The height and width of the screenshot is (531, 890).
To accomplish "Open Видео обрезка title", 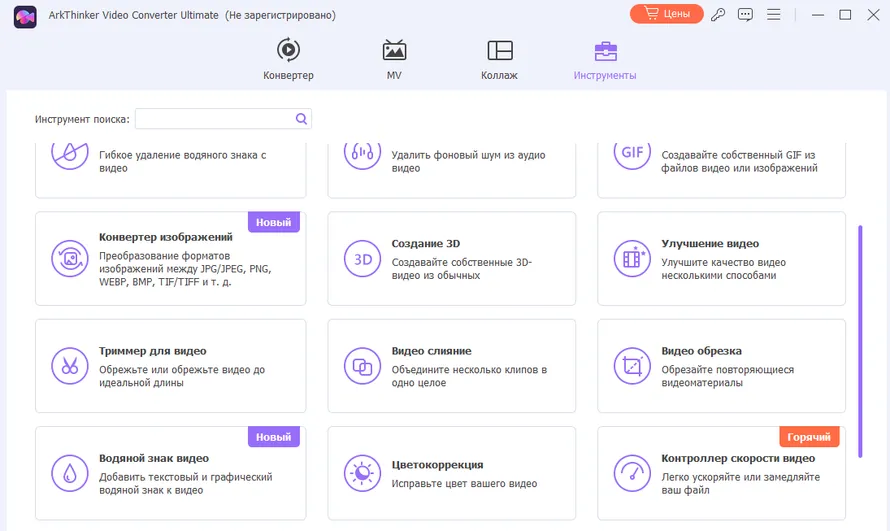I will pyautogui.click(x=702, y=351).
